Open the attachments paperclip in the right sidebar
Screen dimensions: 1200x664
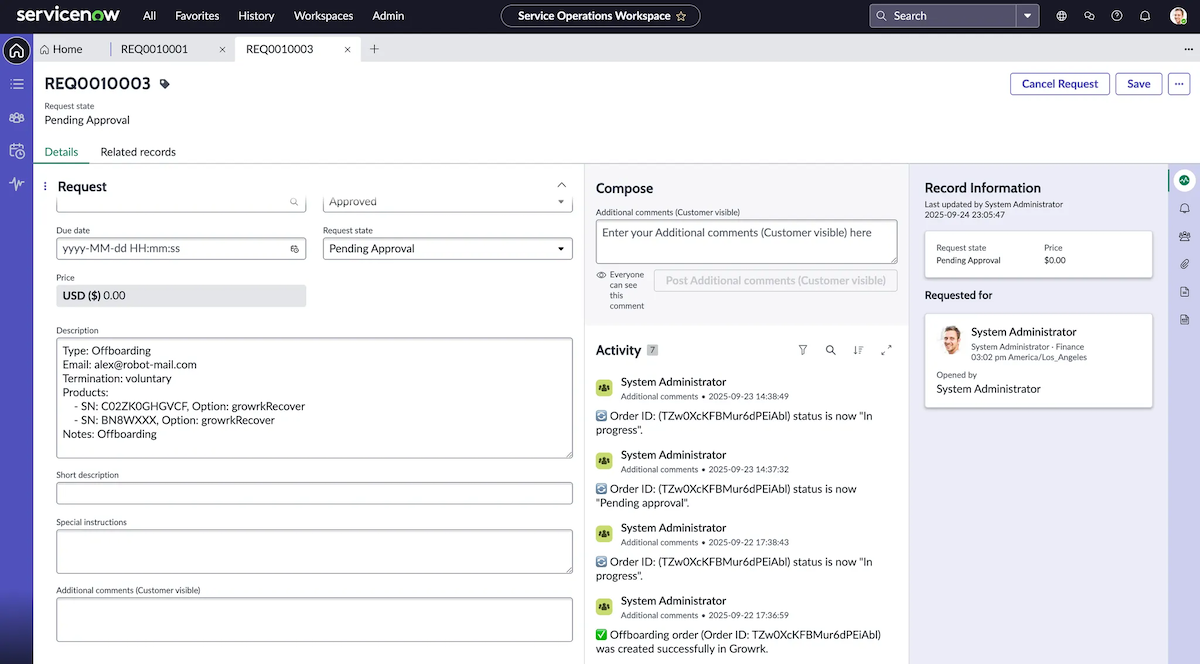(x=1184, y=264)
